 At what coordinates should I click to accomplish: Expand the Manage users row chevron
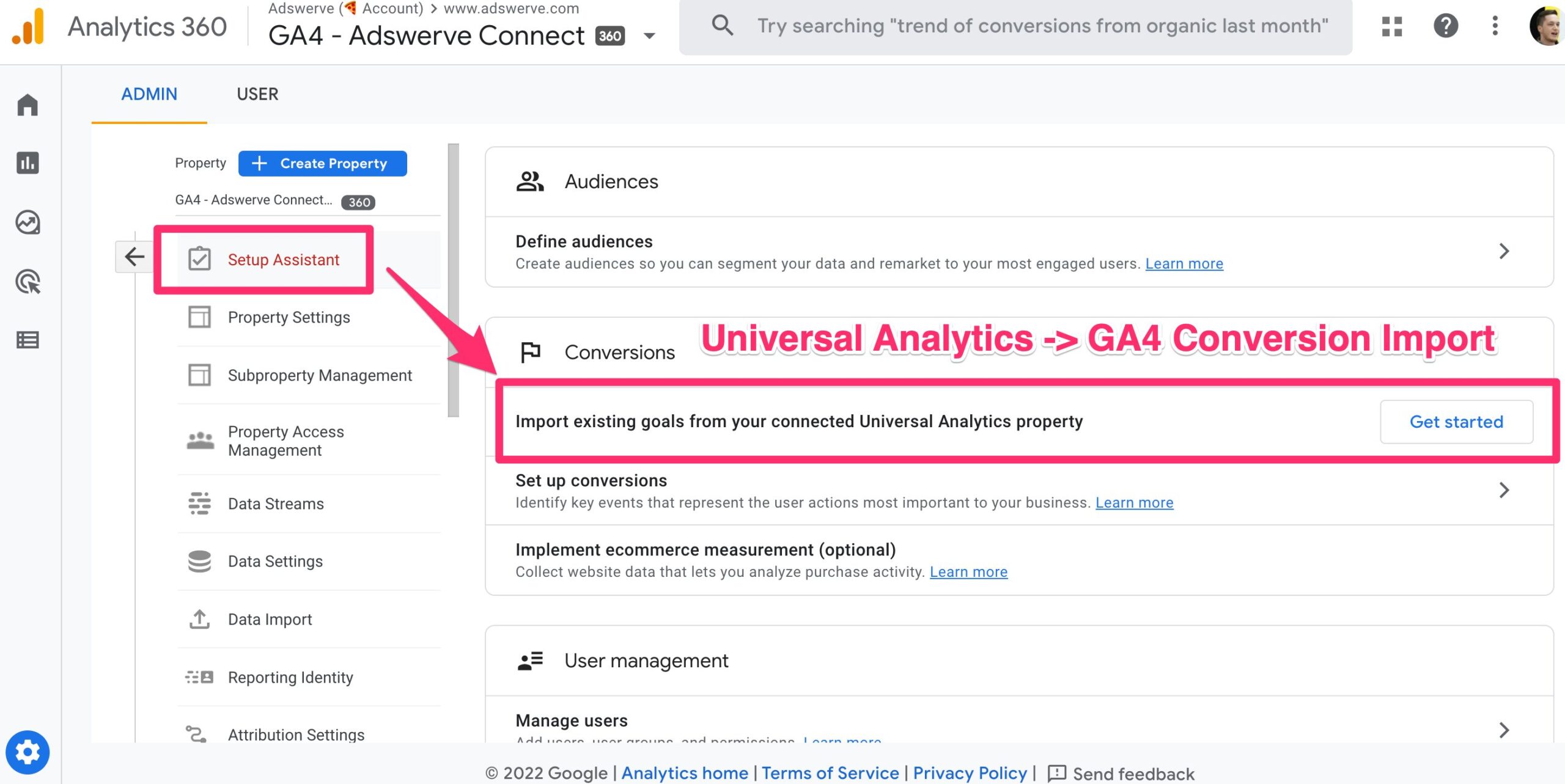pyautogui.click(x=1504, y=730)
